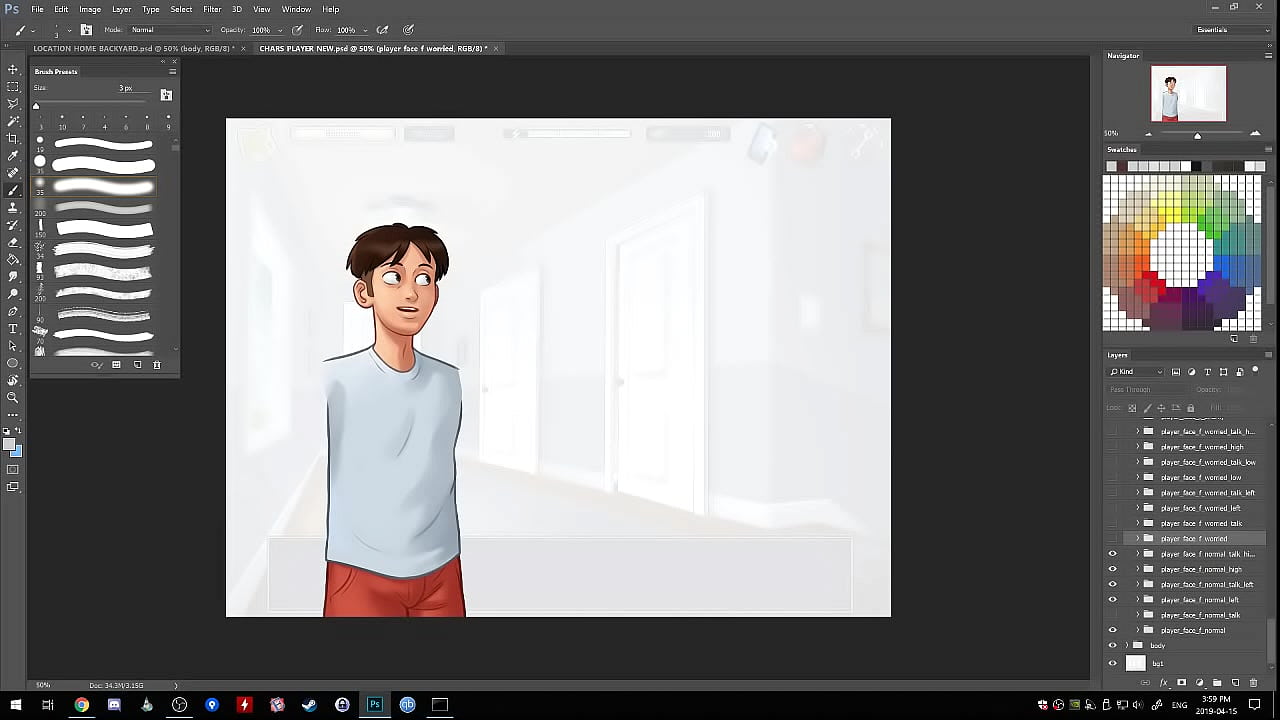Pick the Eyedropper tool
The image size is (1280, 720).
click(13, 155)
